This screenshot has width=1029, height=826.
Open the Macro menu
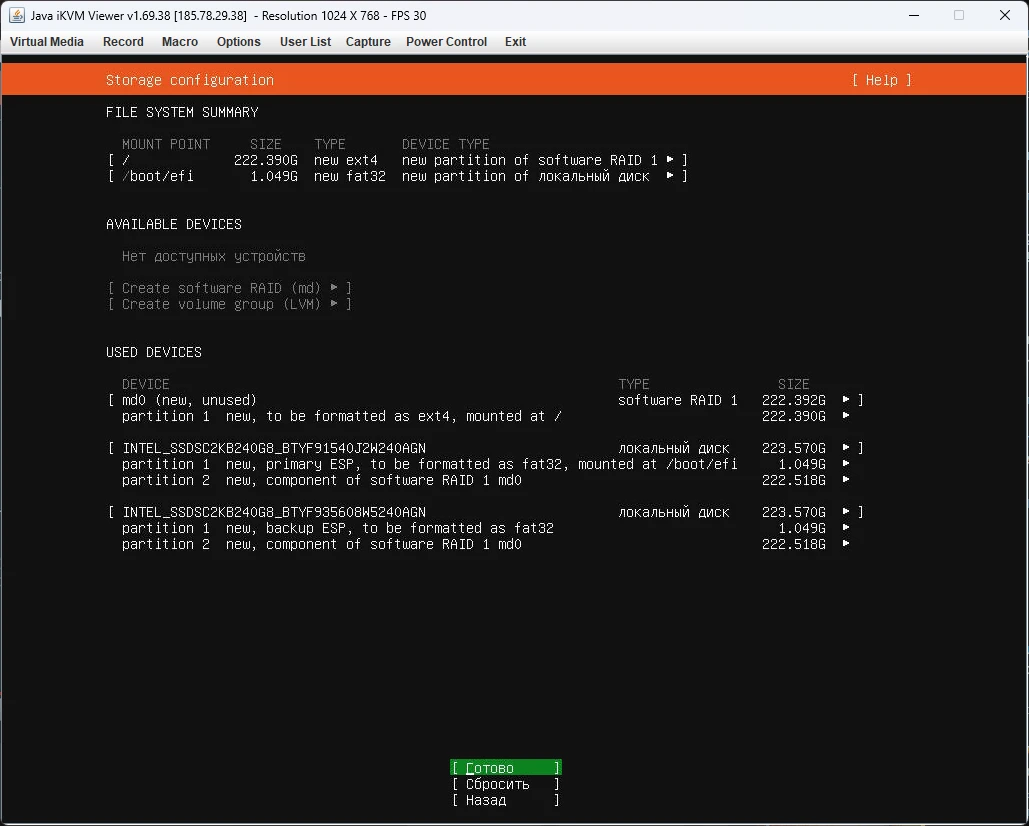pyautogui.click(x=180, y=42)
